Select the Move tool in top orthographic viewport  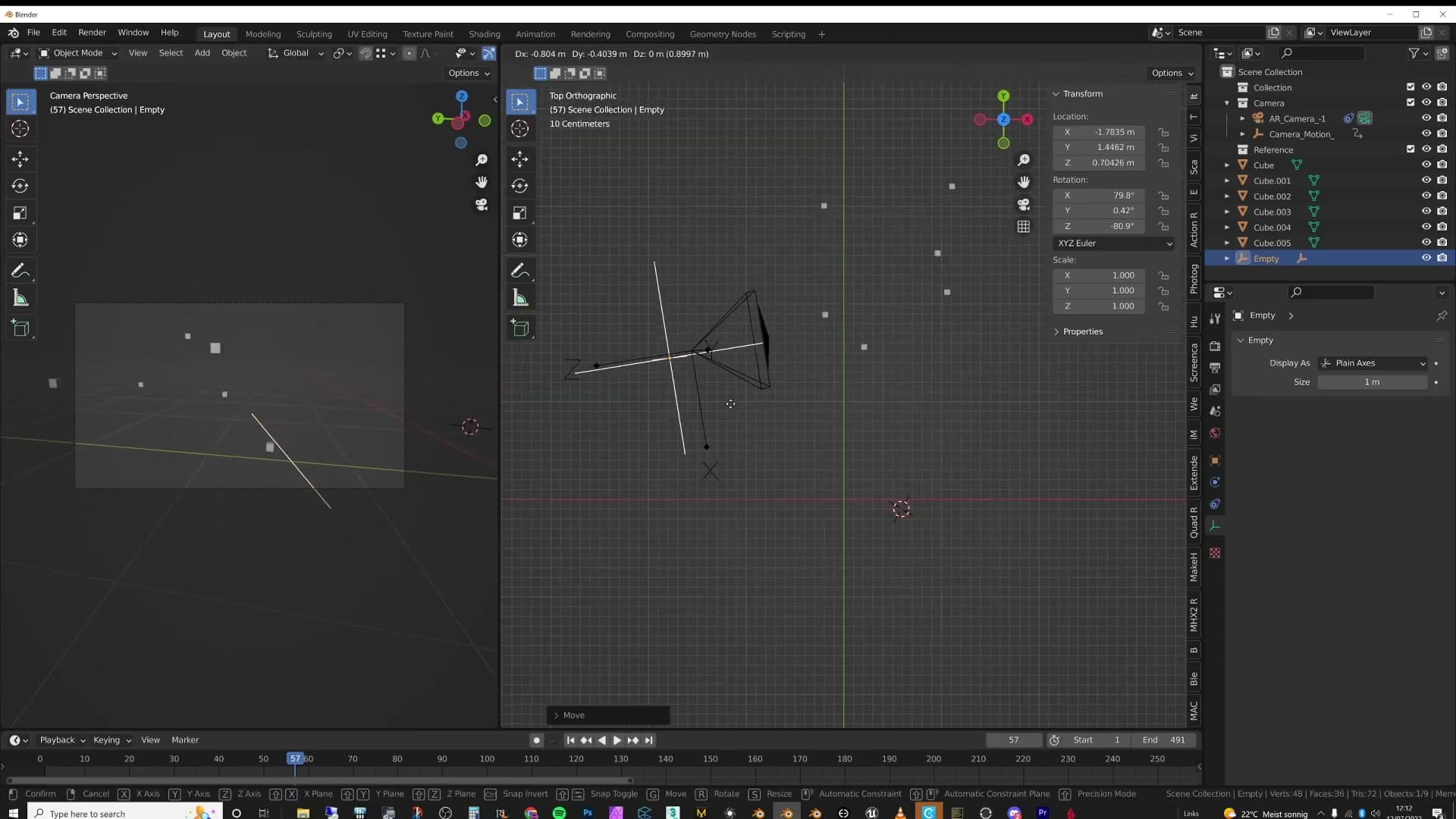(x=520, y=158)
